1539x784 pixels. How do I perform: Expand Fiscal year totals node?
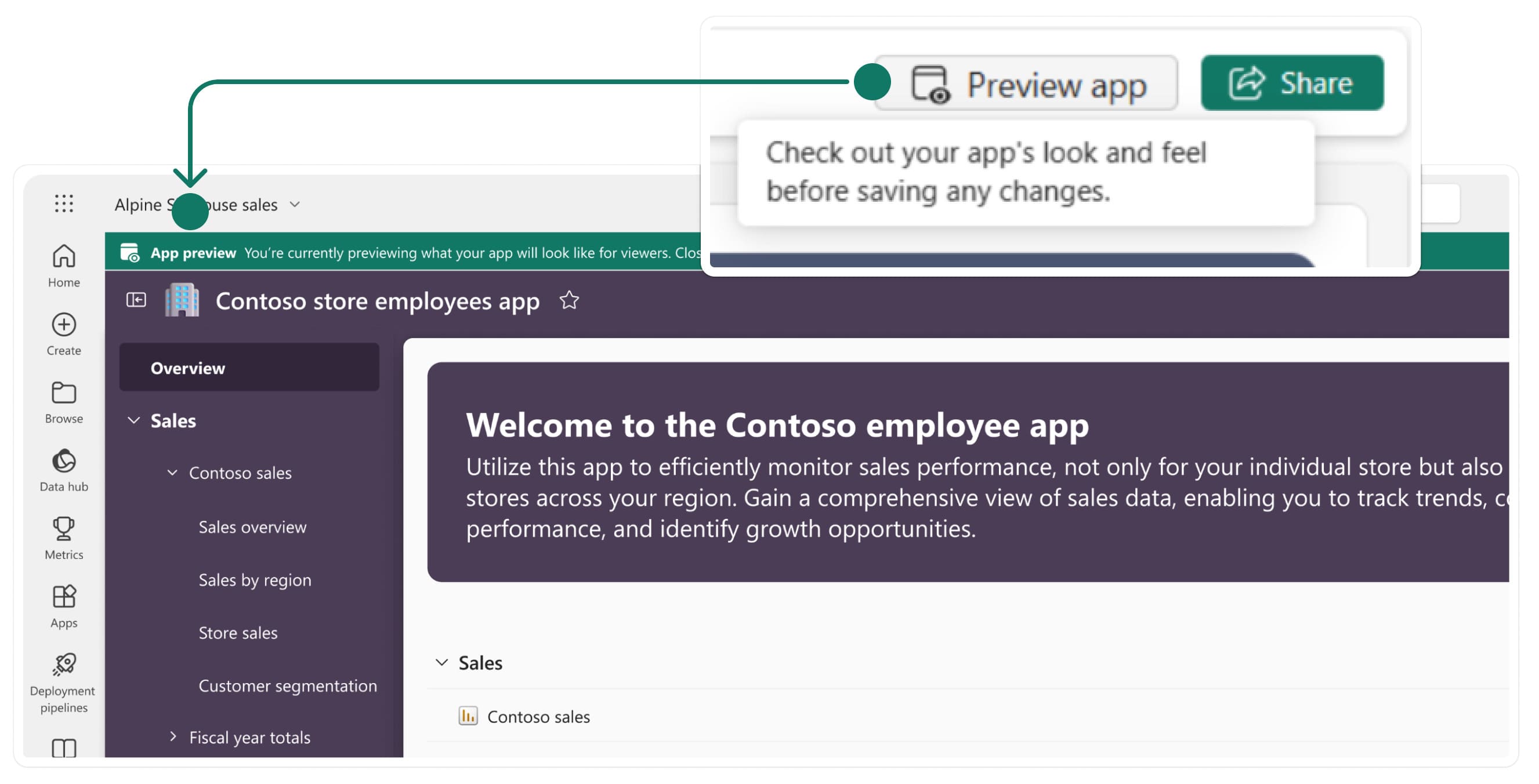(172, 737)
